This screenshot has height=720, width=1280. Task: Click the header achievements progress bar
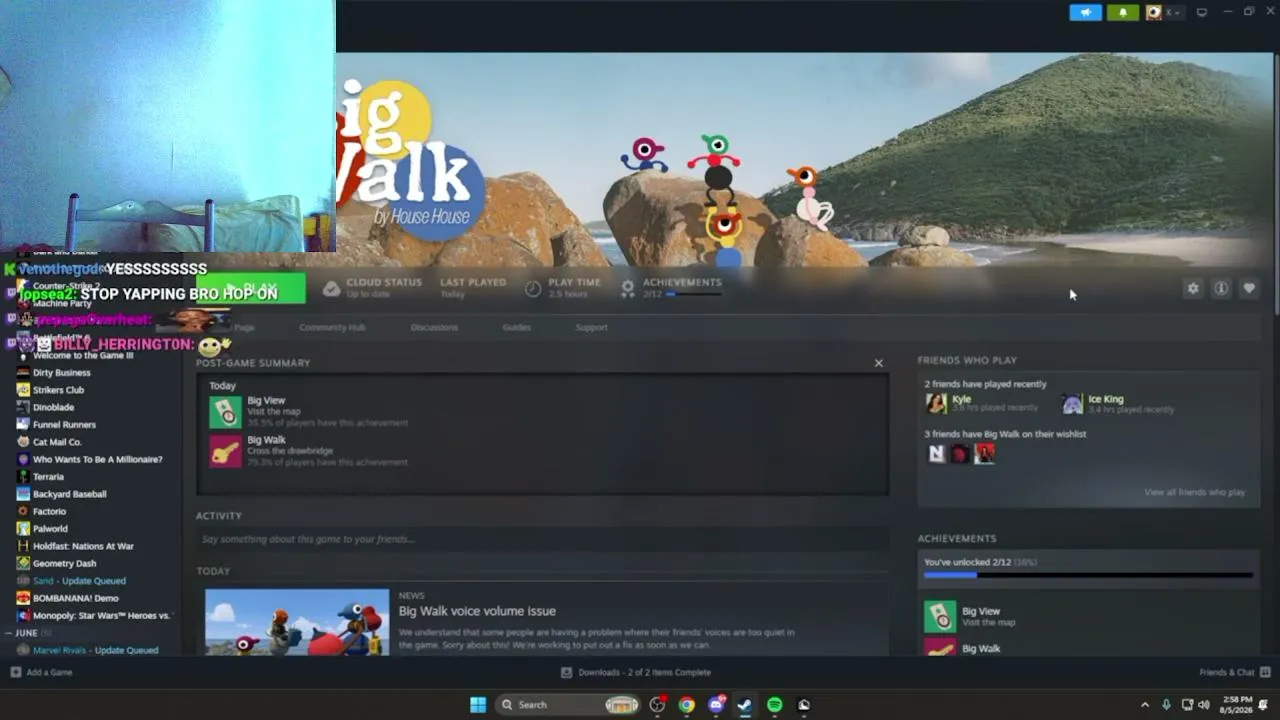pyautogui.click(x=693, y=294)
